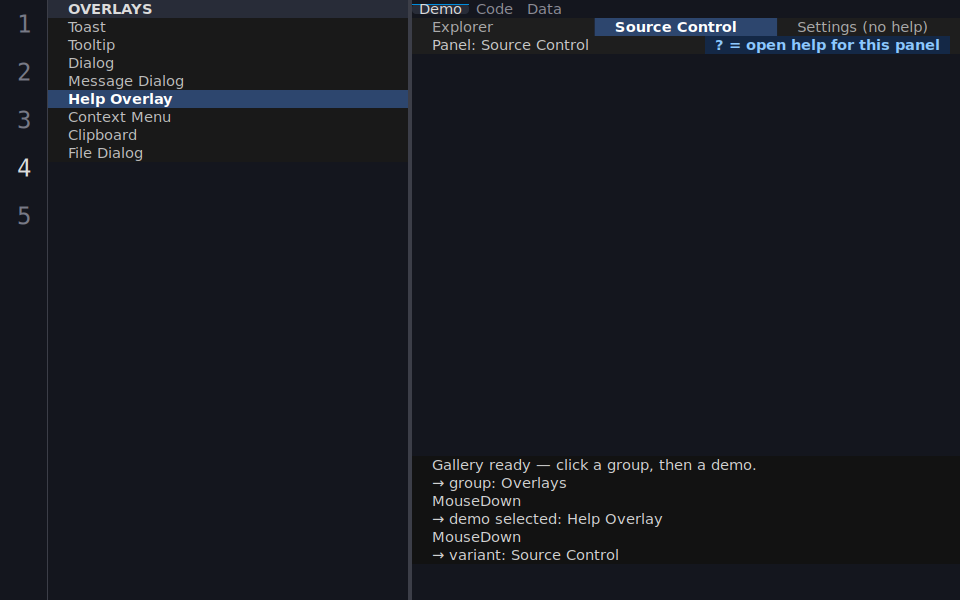Click the '? = open help for this panel' hint
Viewport: 960px width, 600px height.
coord(827,45)
